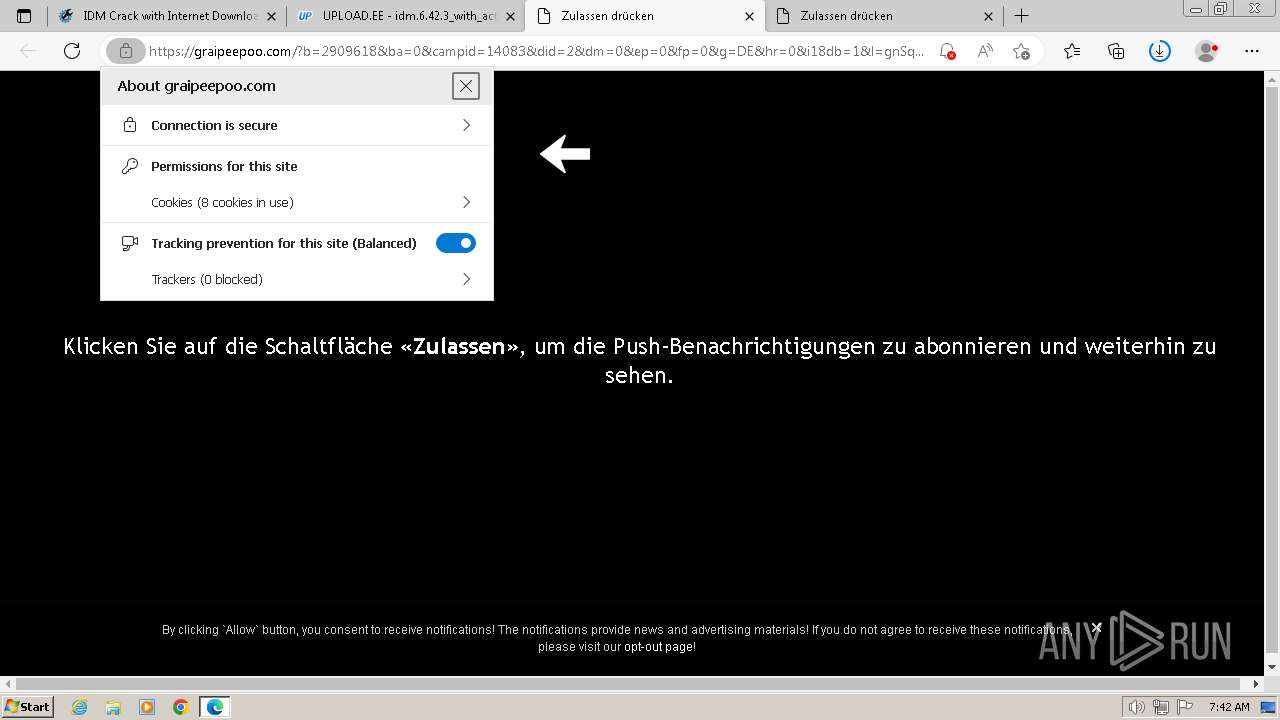The width and height of the screenshot is (1280, 720).
Task: Launch Internet Explorer from taskbar
Action: click(79, 707)
